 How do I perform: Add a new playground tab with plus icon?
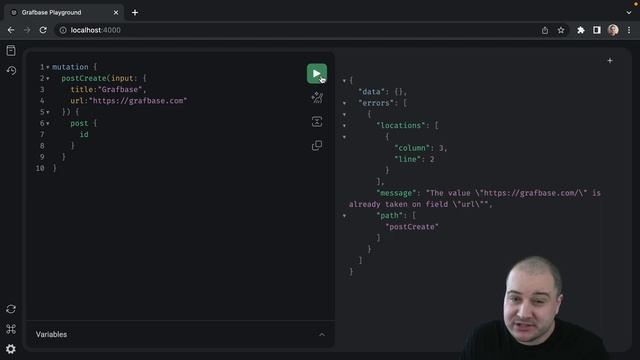coord(610,60)
